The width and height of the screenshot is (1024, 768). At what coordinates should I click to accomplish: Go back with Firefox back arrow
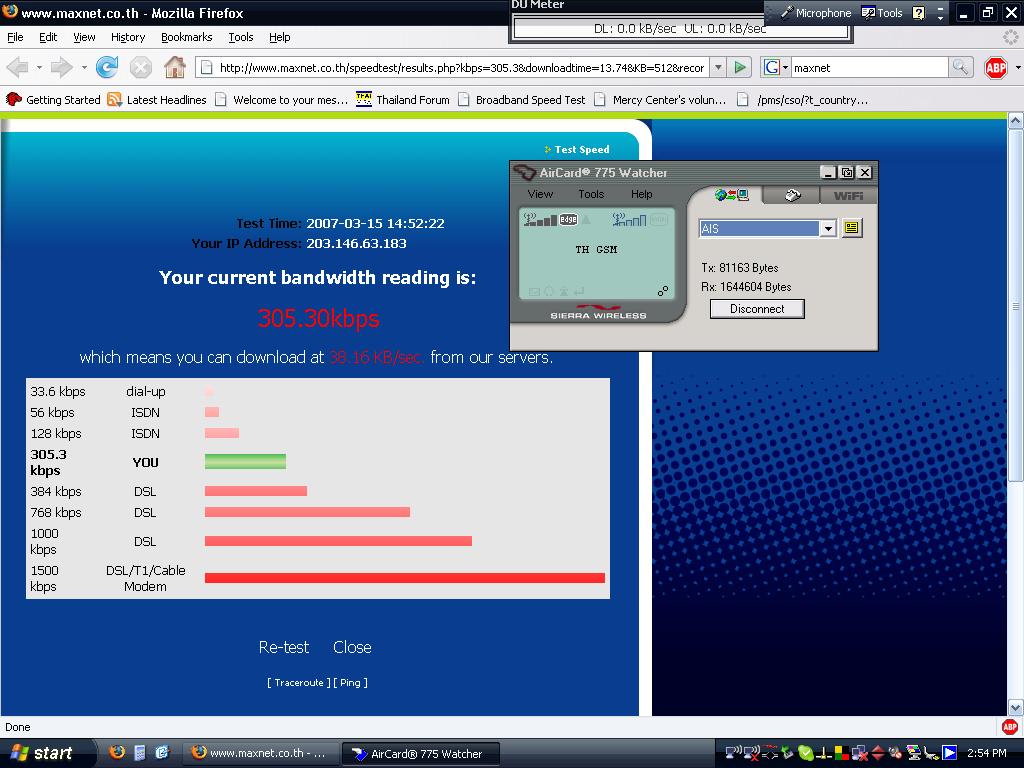(x=18, y=67)
